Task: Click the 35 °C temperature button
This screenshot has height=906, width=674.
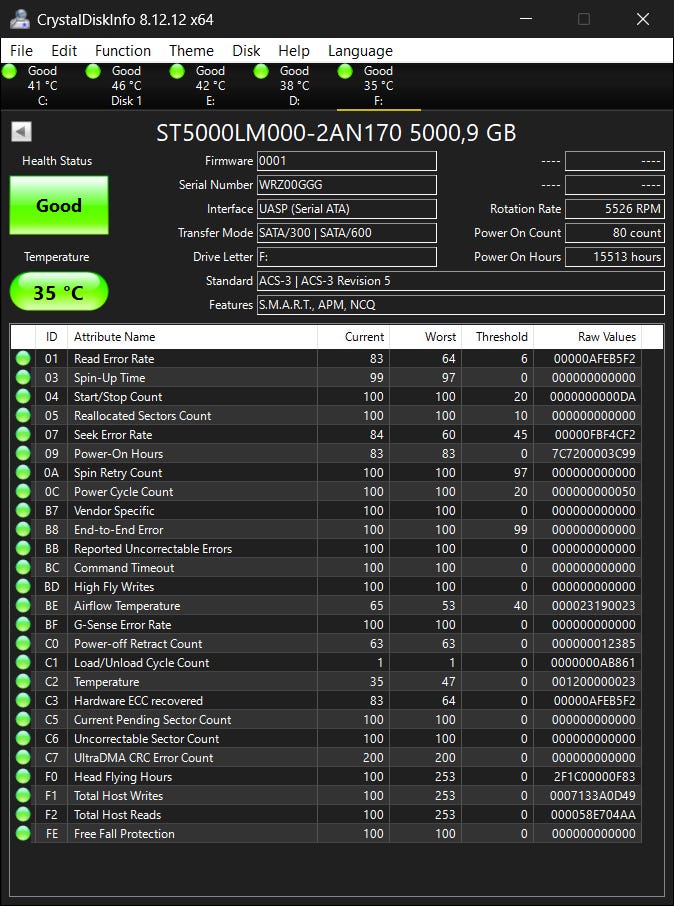Action: (x=59, y=292)
